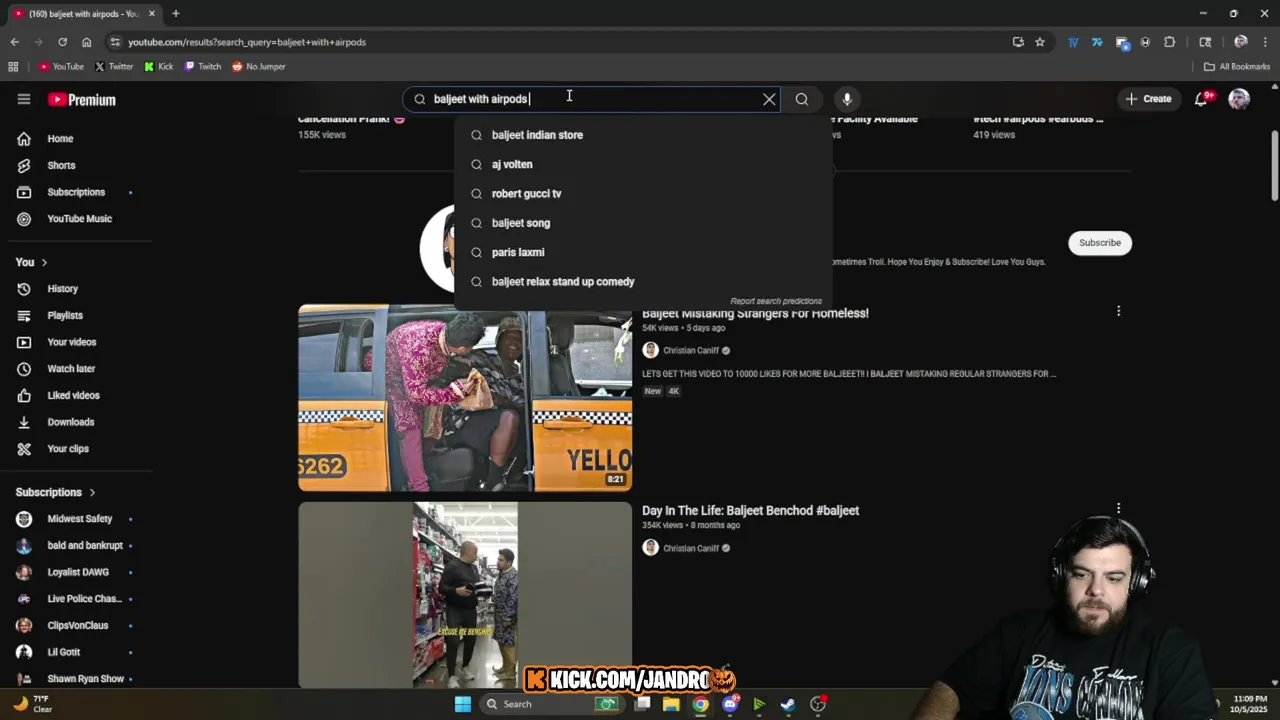This screenshot has height=720, width=1280.
Task: Open the 'Day In The Life: Baljeet Benchod #baljeet' title
Action: [750, 510]
